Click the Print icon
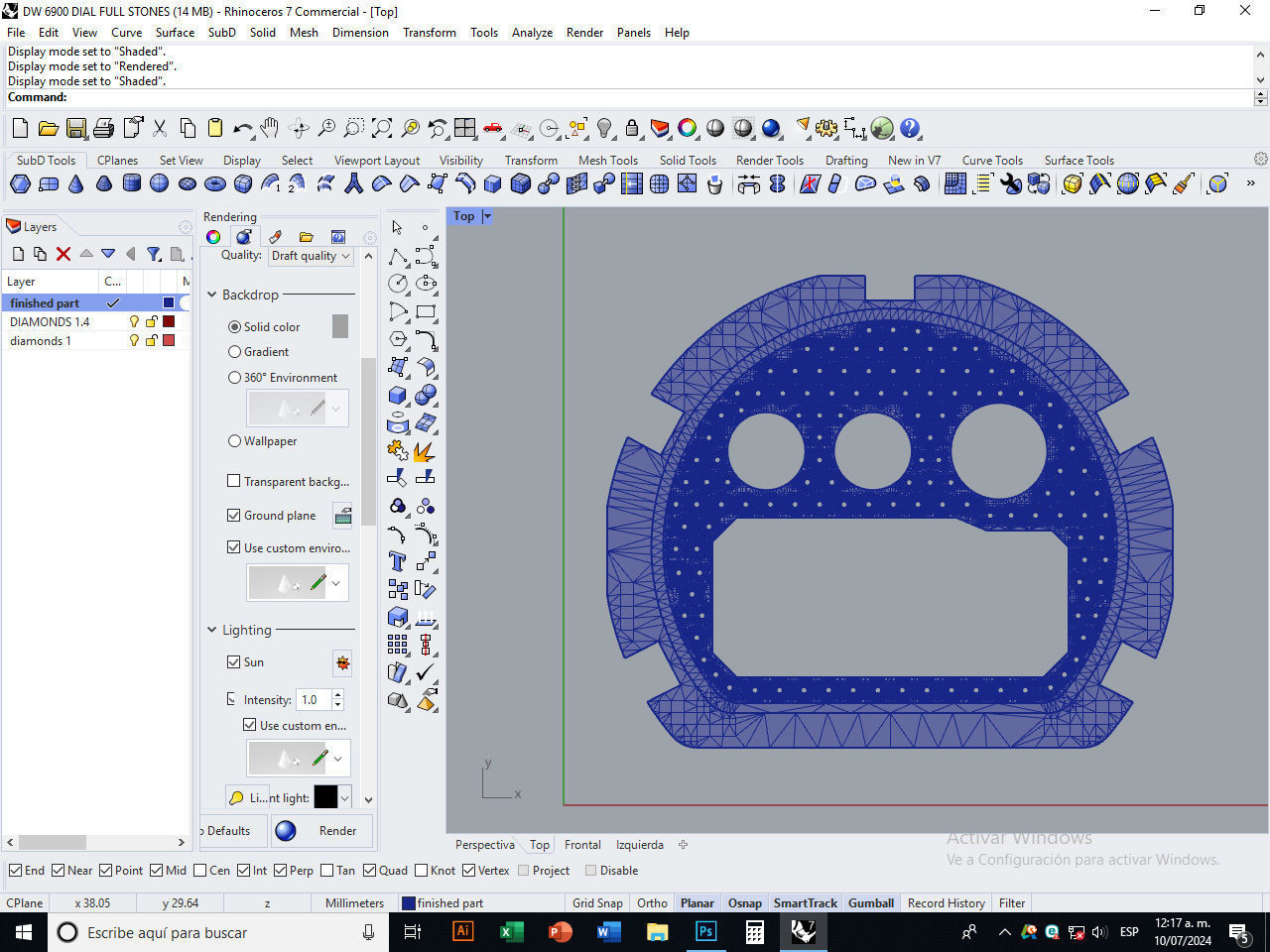Image resolution: width=1270 pixels, height=952 pixels. [103, 128]
